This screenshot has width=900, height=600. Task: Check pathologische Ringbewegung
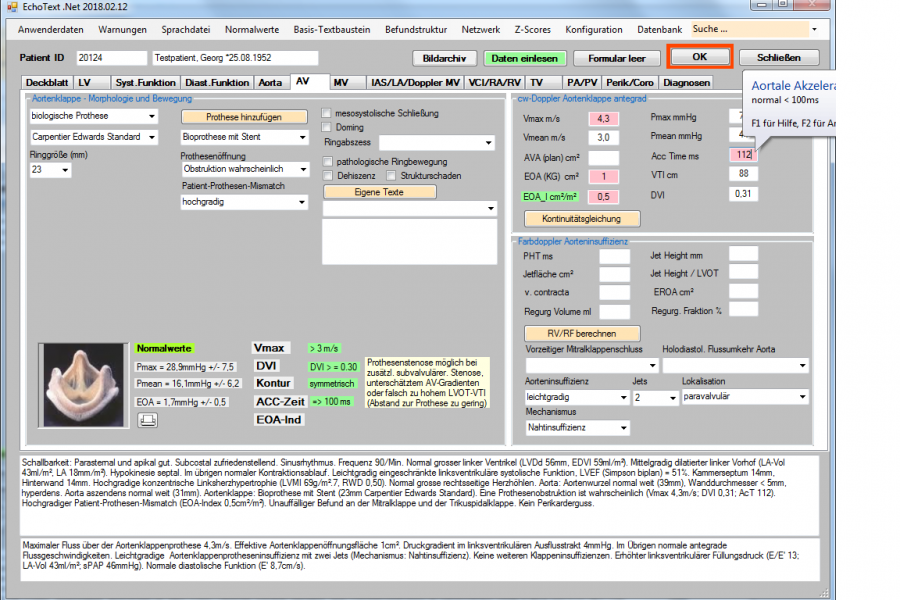328,161
